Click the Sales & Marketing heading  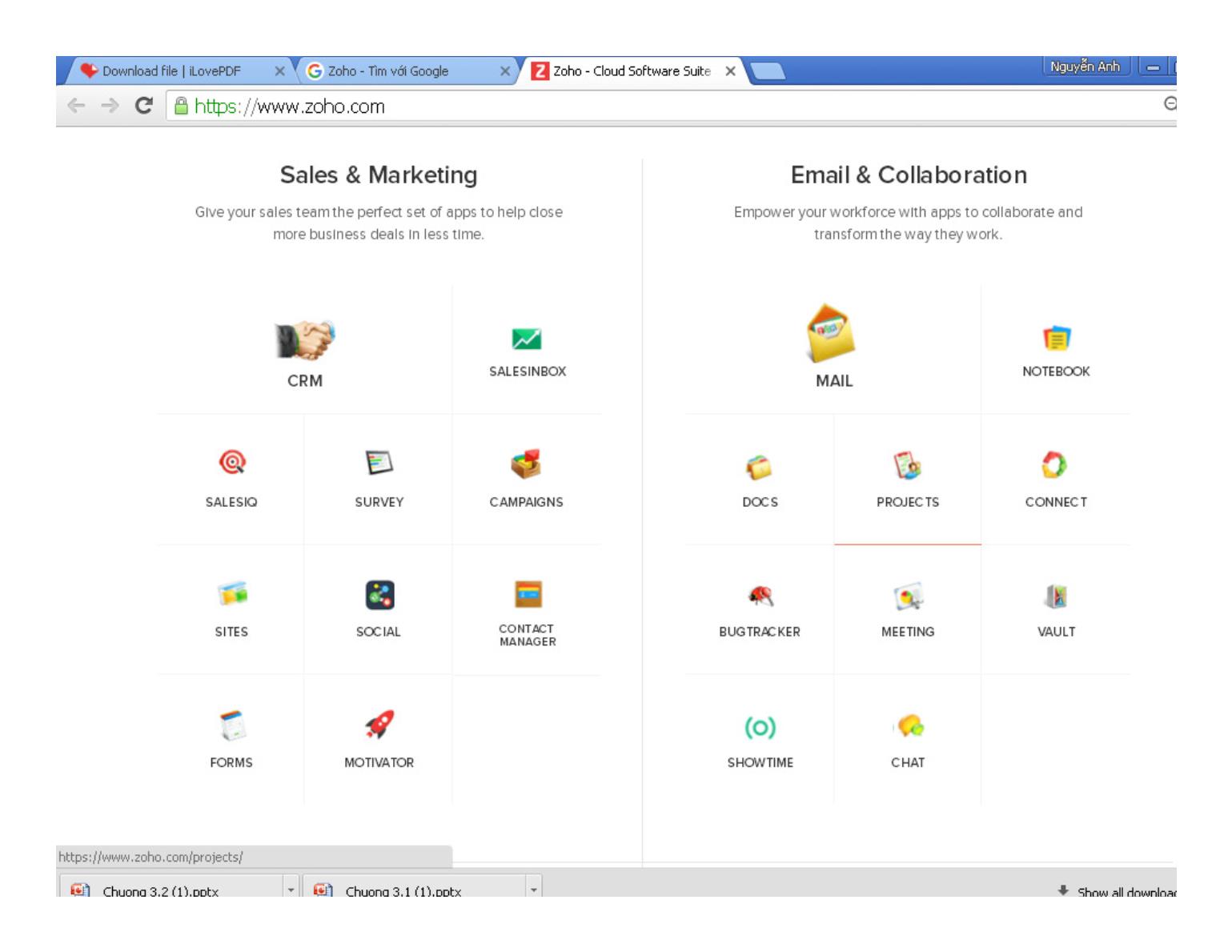click(x=379, y=175)
